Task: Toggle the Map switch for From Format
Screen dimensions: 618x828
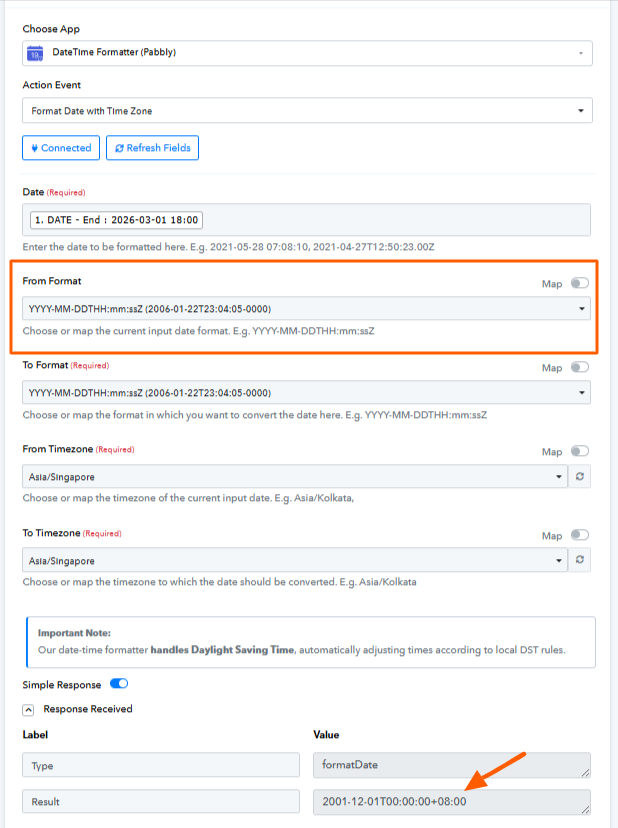Action: pos(579,283)
